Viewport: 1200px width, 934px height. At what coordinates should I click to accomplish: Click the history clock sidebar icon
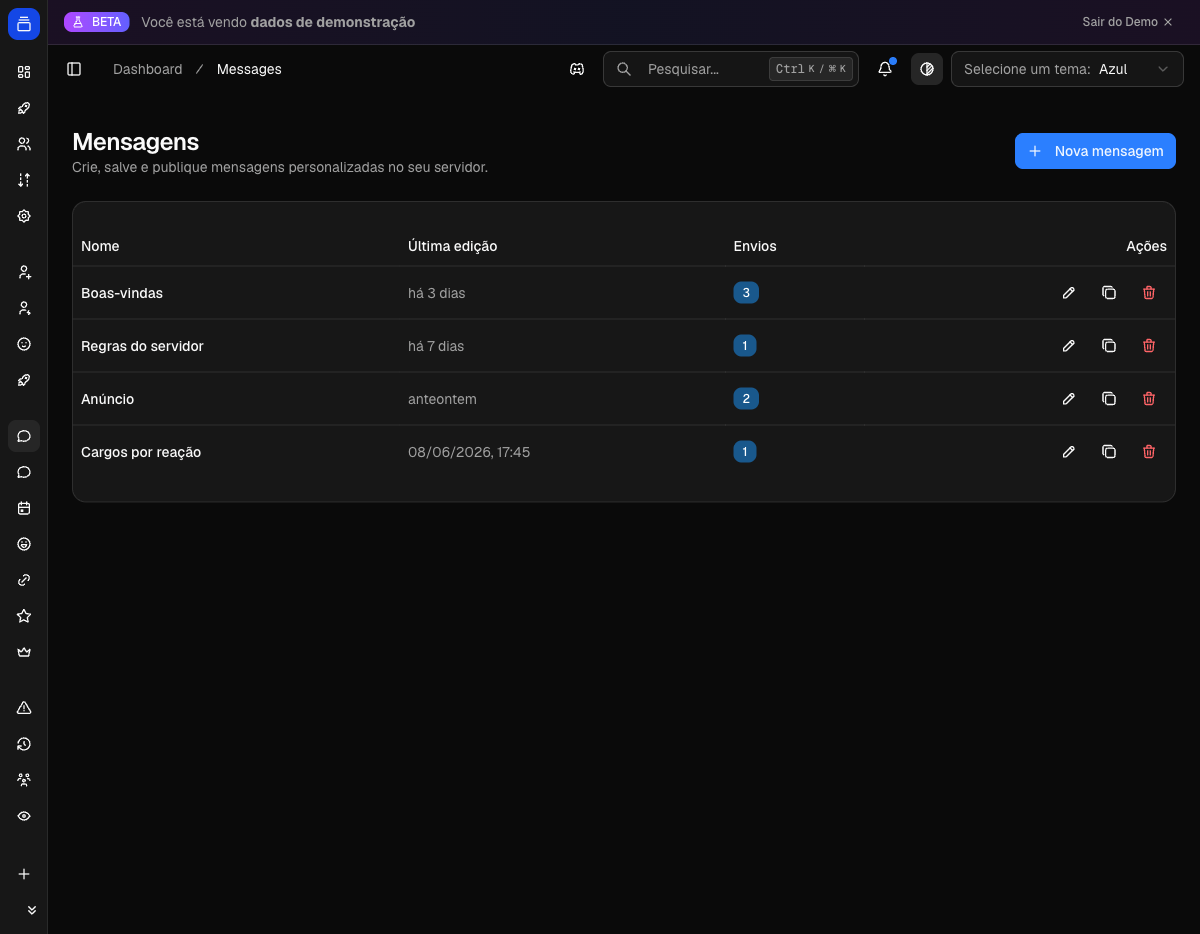point(24,744)
